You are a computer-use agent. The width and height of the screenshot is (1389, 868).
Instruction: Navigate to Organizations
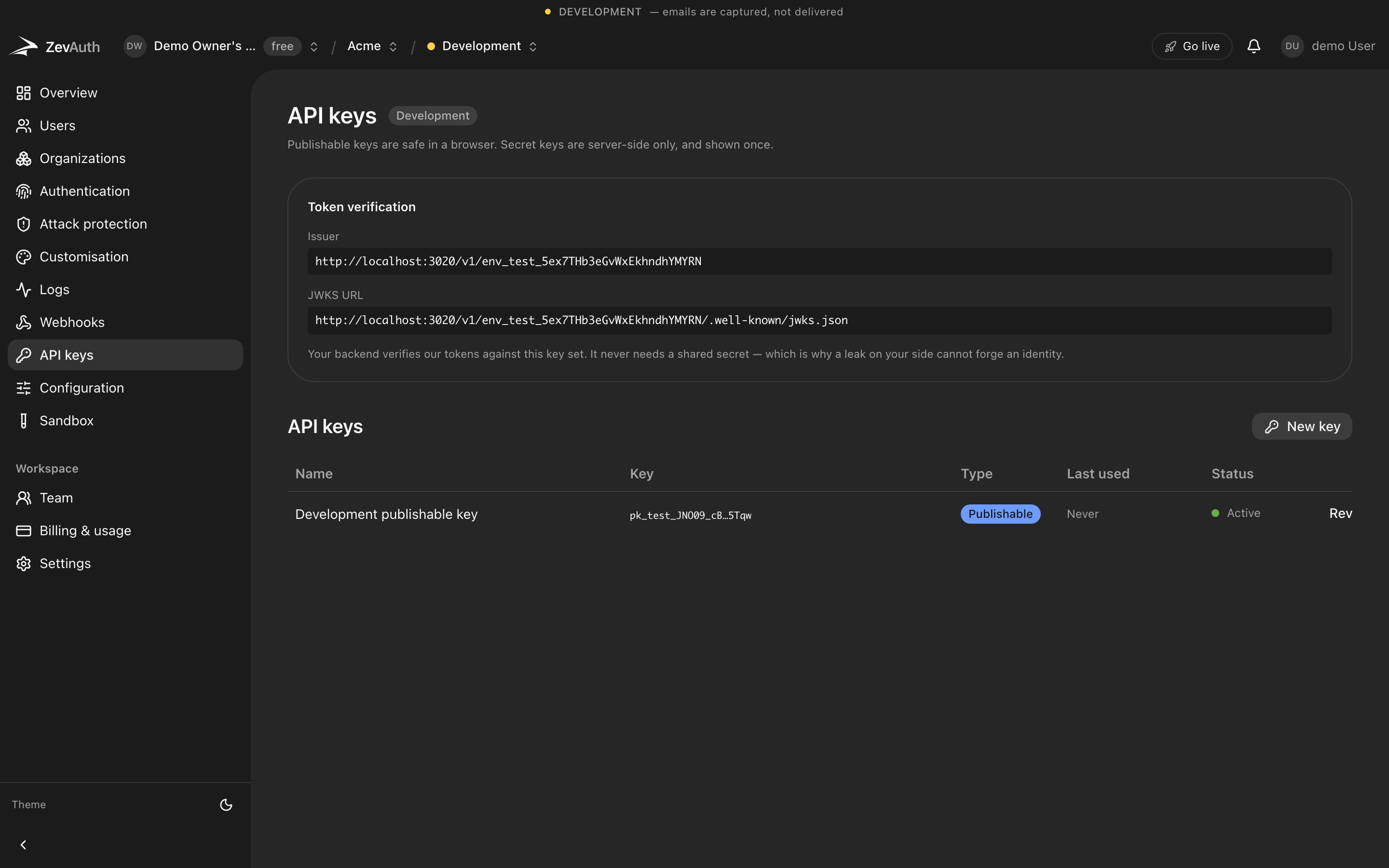pos(125,159)
